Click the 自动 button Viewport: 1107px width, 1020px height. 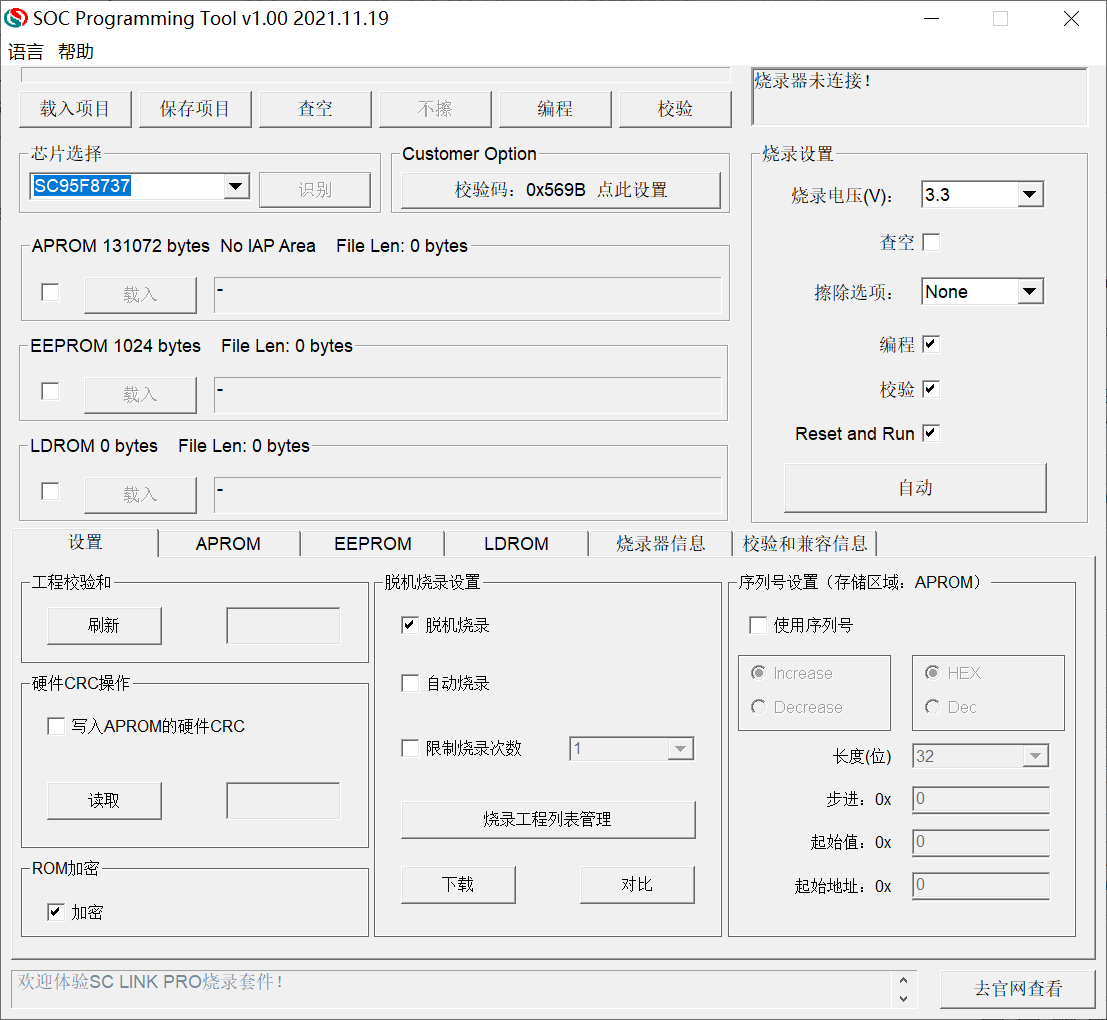(x=915, y=488)
